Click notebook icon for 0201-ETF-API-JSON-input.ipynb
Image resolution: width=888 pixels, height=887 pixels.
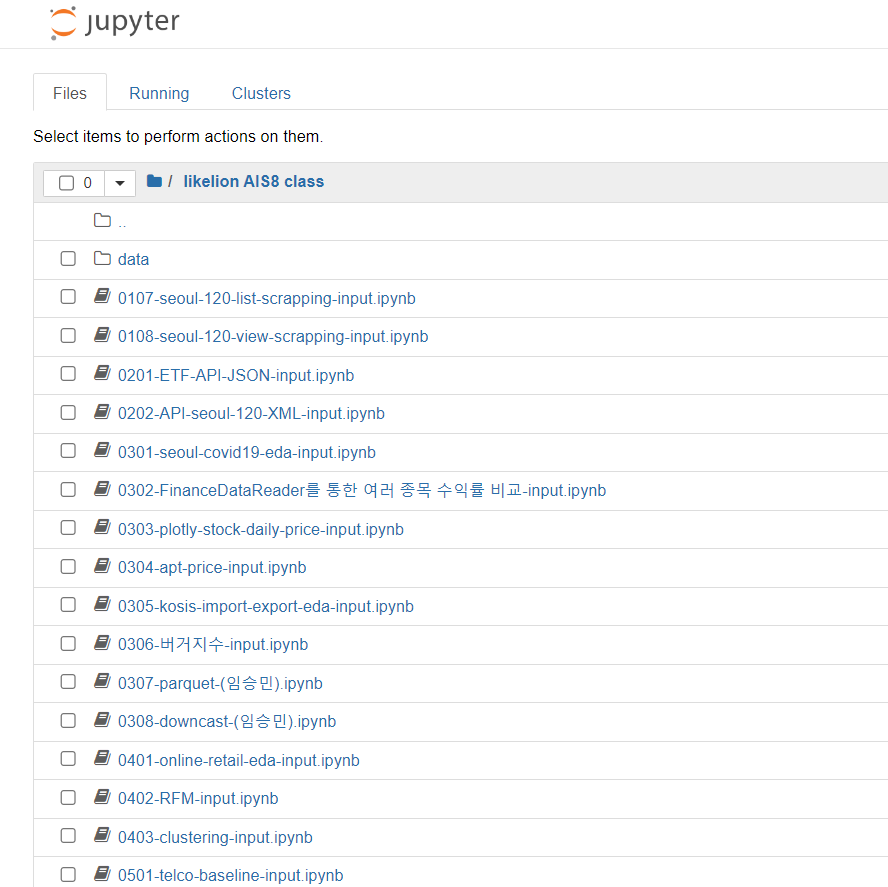[102, 373]
